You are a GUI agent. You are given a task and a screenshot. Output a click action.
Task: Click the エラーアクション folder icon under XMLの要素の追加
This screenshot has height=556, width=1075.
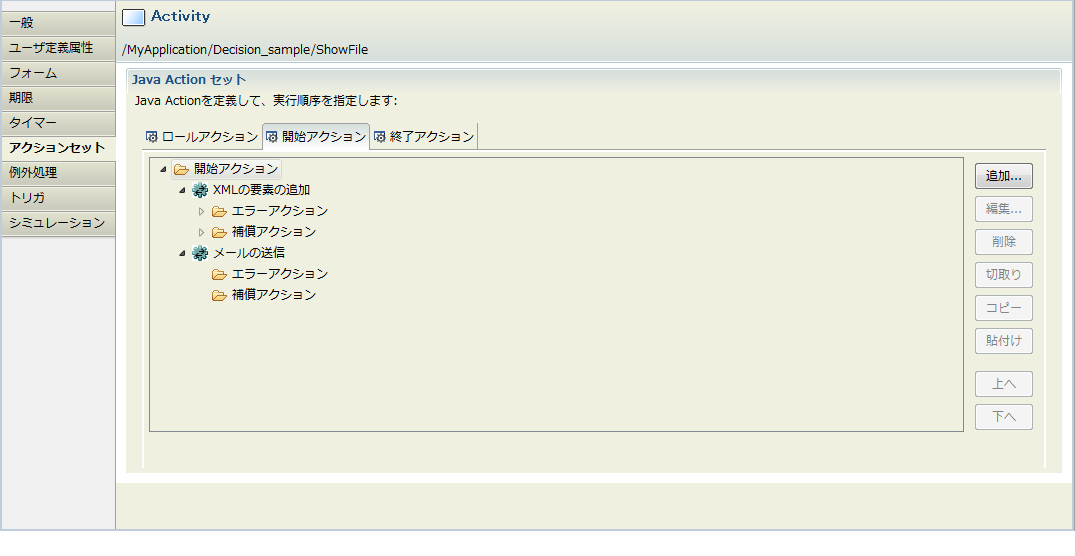(x=219, y=211)
